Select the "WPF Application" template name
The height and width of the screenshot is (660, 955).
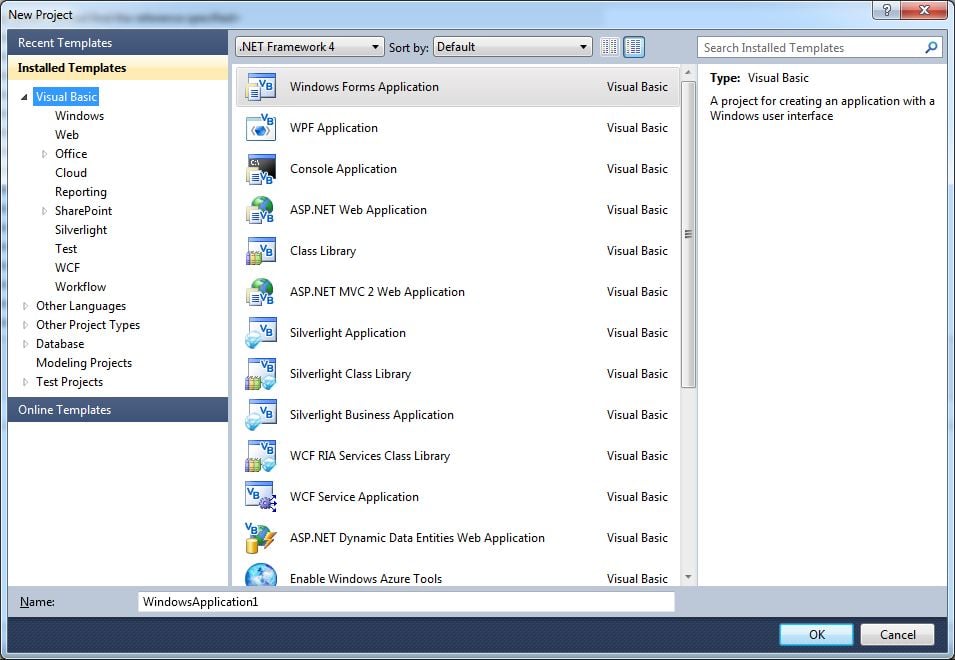click(x=334, y=128)
